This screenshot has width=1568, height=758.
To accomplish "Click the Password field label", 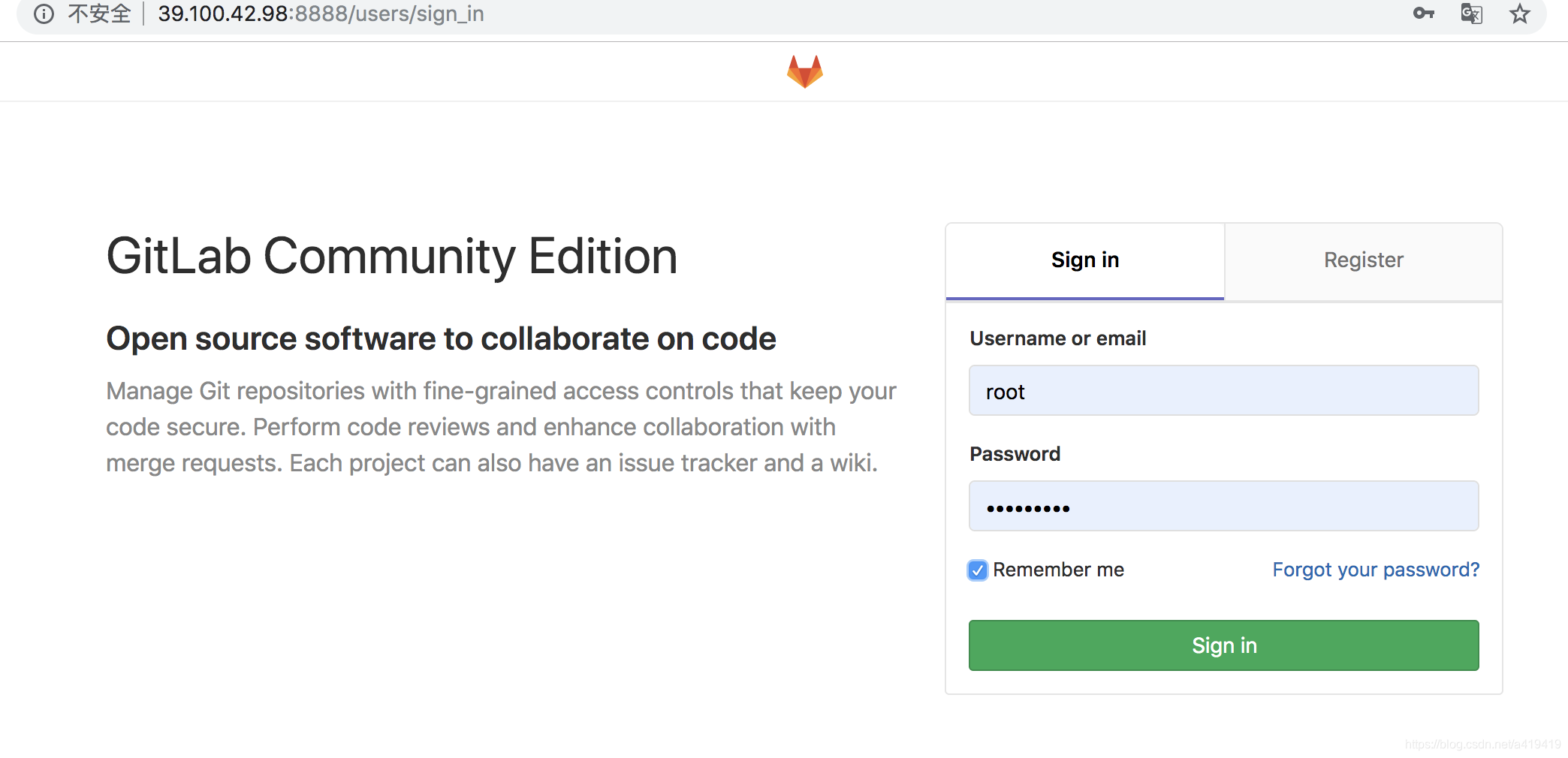I will pyautogui.click(x=1015, y=454).
